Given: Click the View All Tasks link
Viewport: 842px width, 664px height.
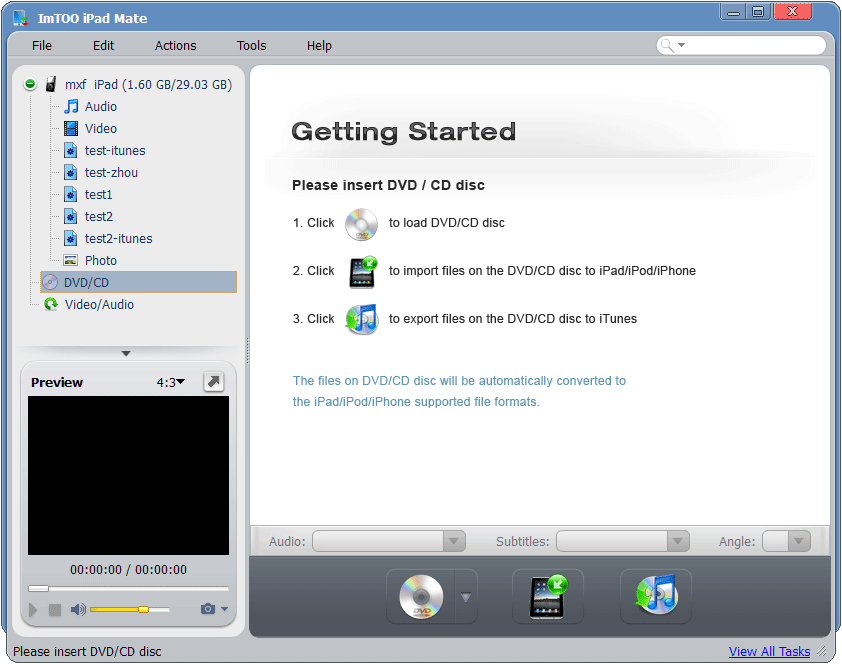Looking at the screenshot, I should coord(769,652).
